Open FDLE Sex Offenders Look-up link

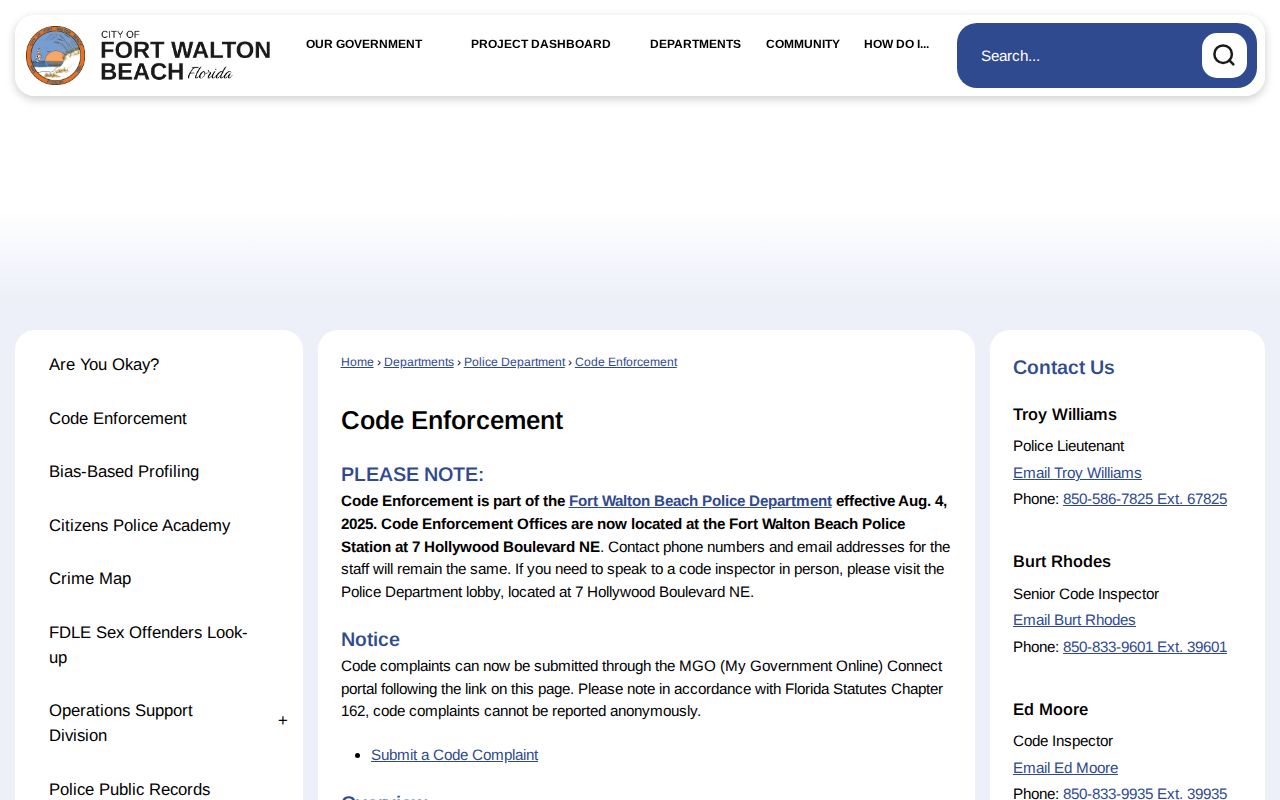click(148, 645)
